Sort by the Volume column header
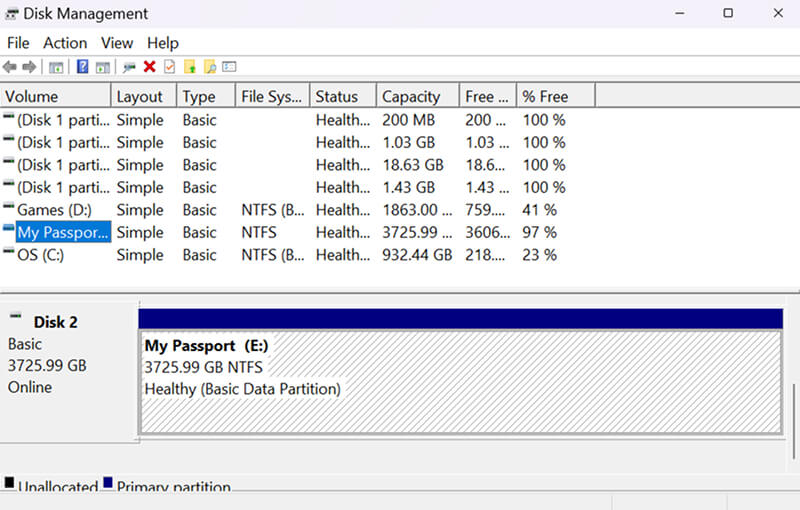This screenshot has height=510, width=800. [x=56, y=96]
